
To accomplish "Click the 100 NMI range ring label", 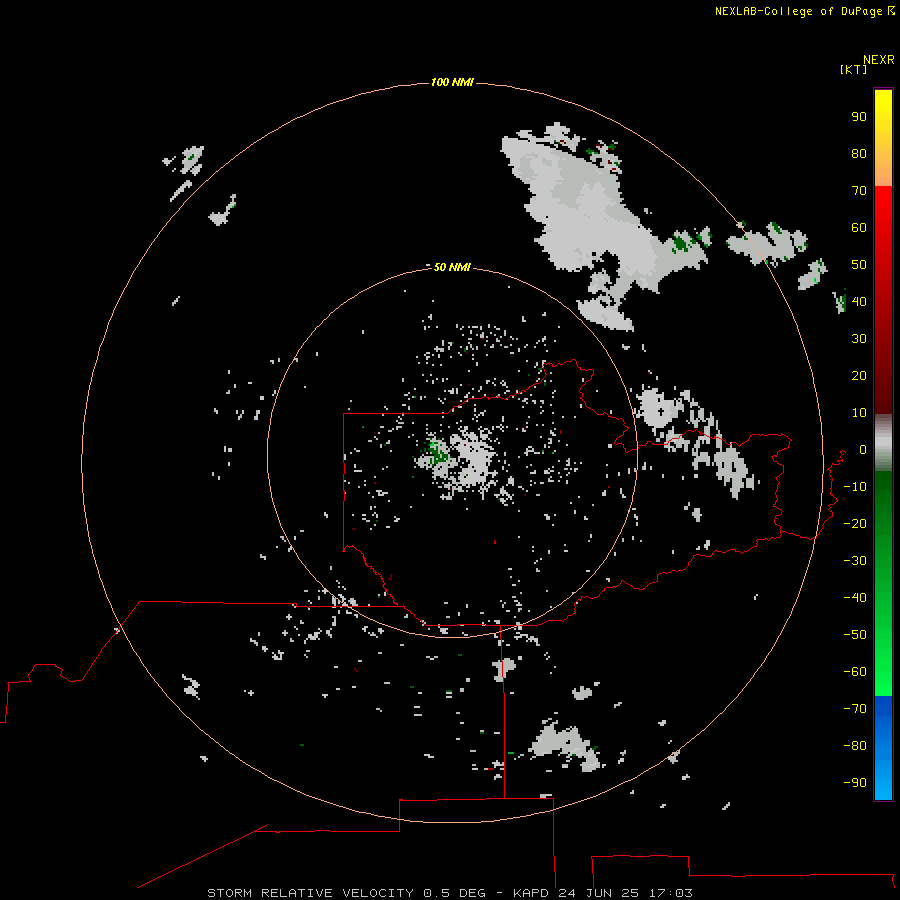I will pos(452,82).
